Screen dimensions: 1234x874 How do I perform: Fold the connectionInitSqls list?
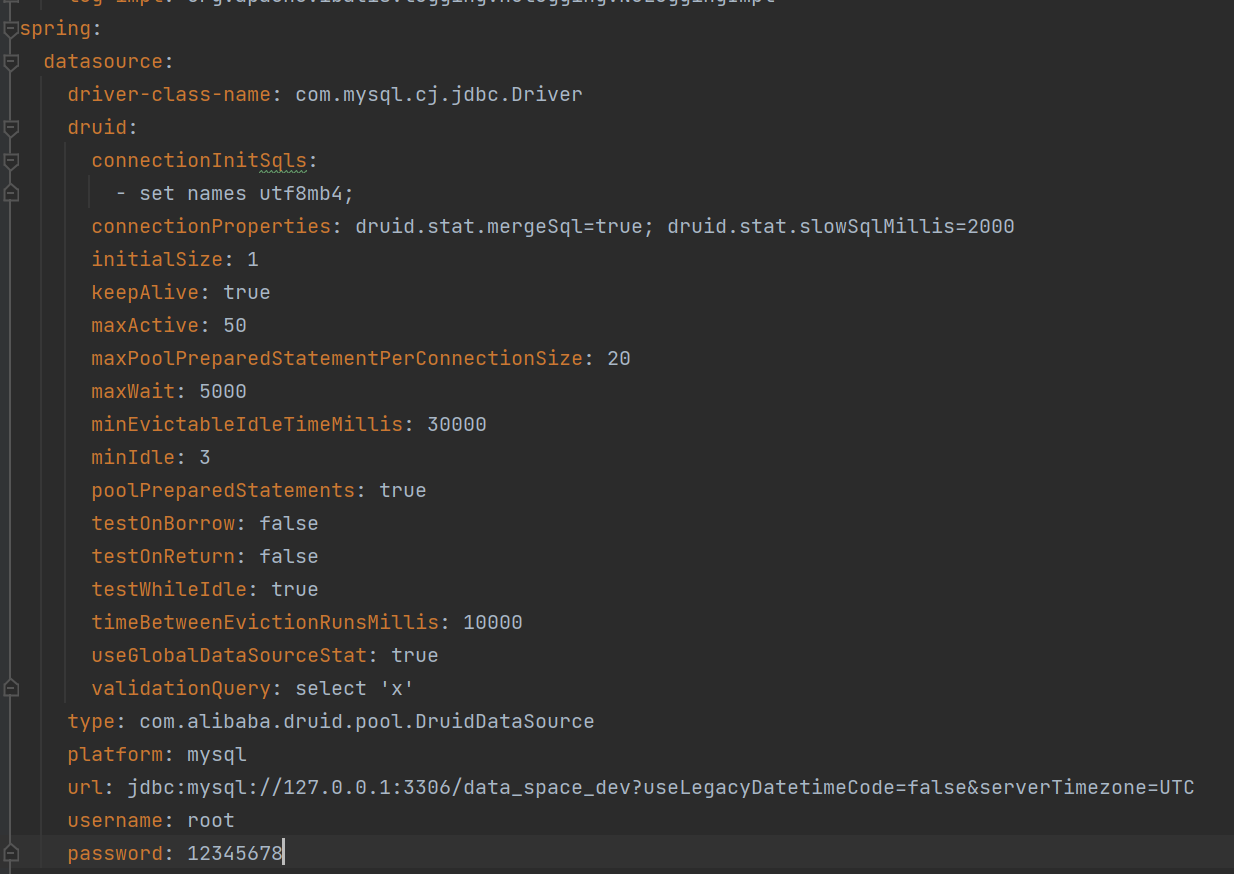click(x=10, y=160)
